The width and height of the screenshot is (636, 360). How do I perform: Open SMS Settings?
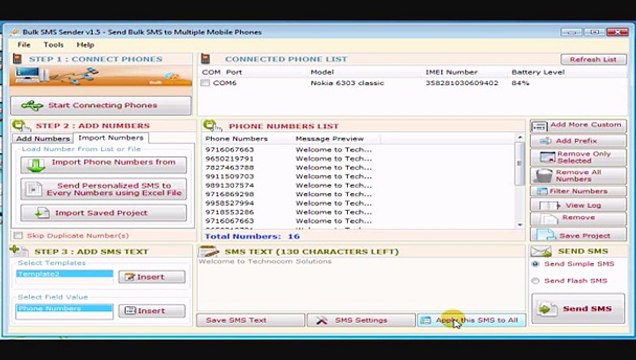click(361, 320)
